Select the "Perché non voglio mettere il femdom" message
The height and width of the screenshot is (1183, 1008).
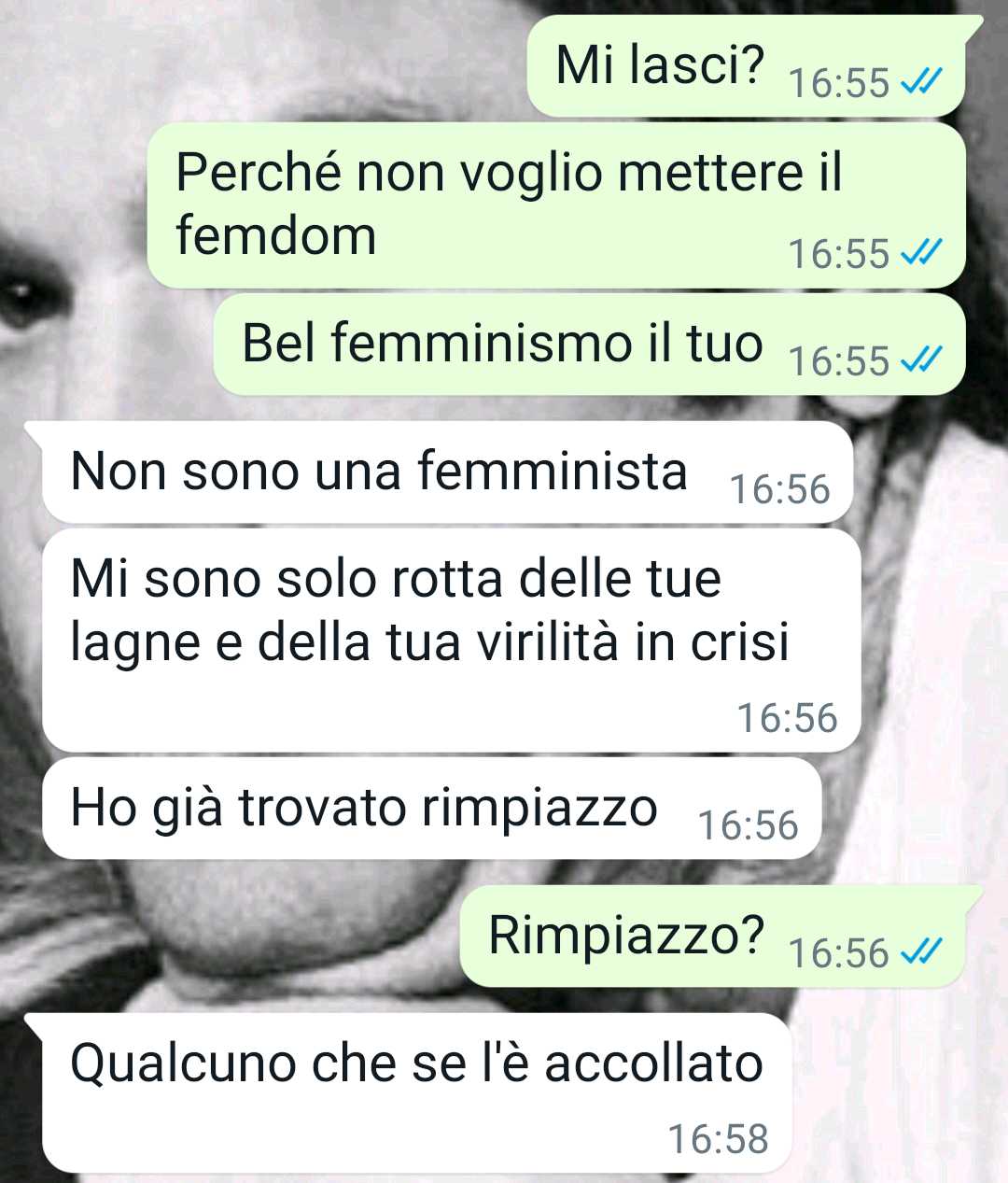556,204
